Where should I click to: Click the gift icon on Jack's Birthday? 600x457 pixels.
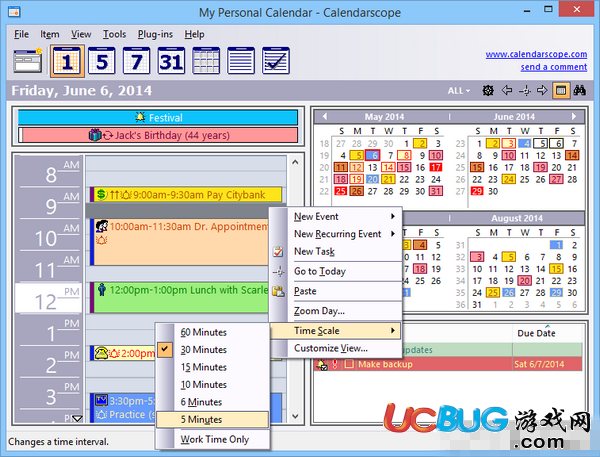tap(95, 135)
